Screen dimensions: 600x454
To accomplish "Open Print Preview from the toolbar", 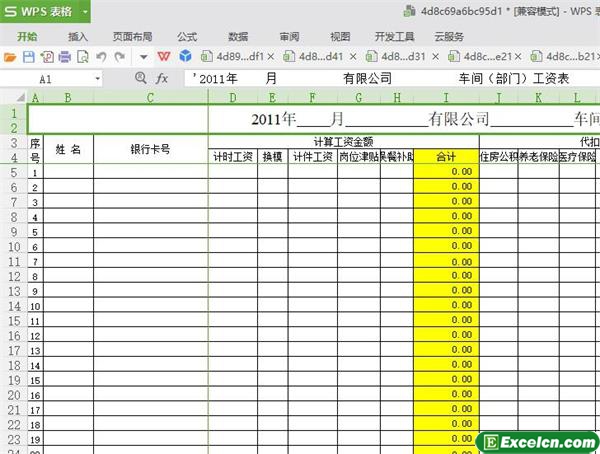I will click(x=82, y=57).
